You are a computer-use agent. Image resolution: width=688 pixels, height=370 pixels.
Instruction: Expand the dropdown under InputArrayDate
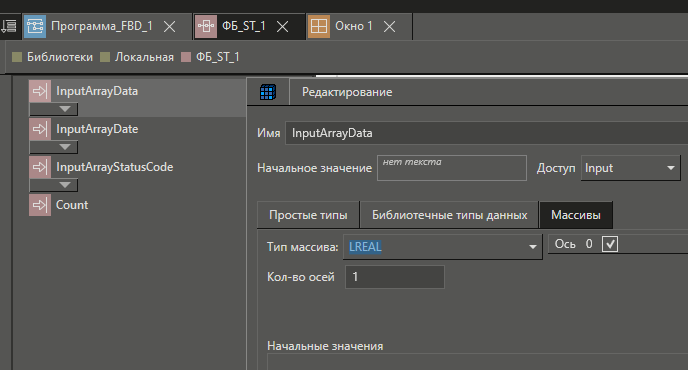[x=54, y=147]
